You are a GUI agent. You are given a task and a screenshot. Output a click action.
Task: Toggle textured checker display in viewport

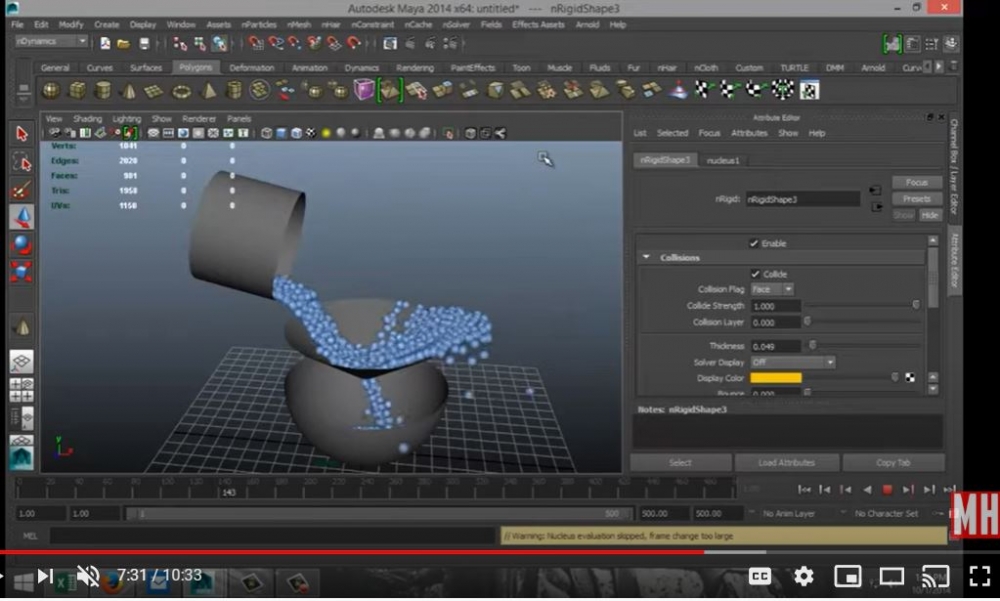coord(311,133)
